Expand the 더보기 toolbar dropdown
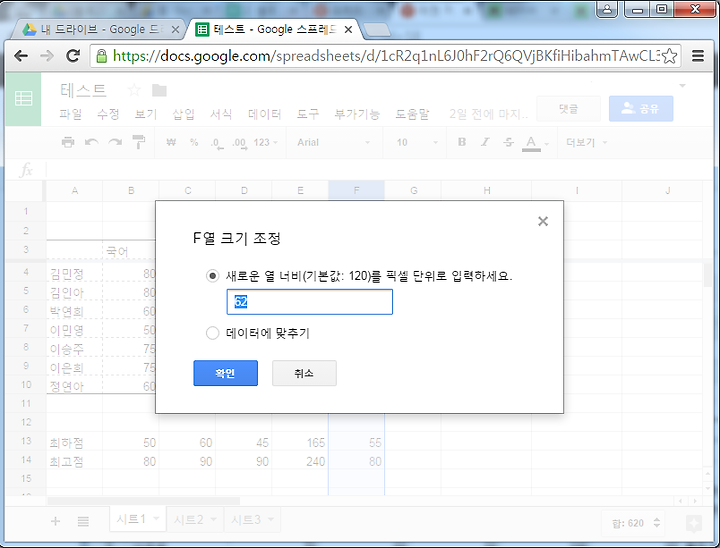This screenshot has height=548, width=720. tap(586, 142)
